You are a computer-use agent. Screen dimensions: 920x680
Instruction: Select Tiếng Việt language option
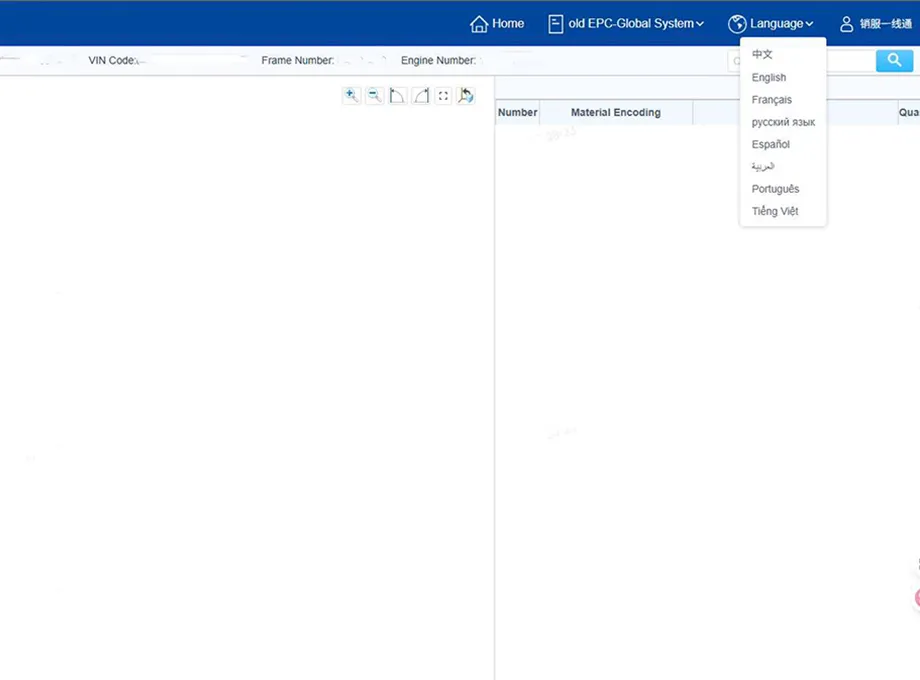click(775, 211)
